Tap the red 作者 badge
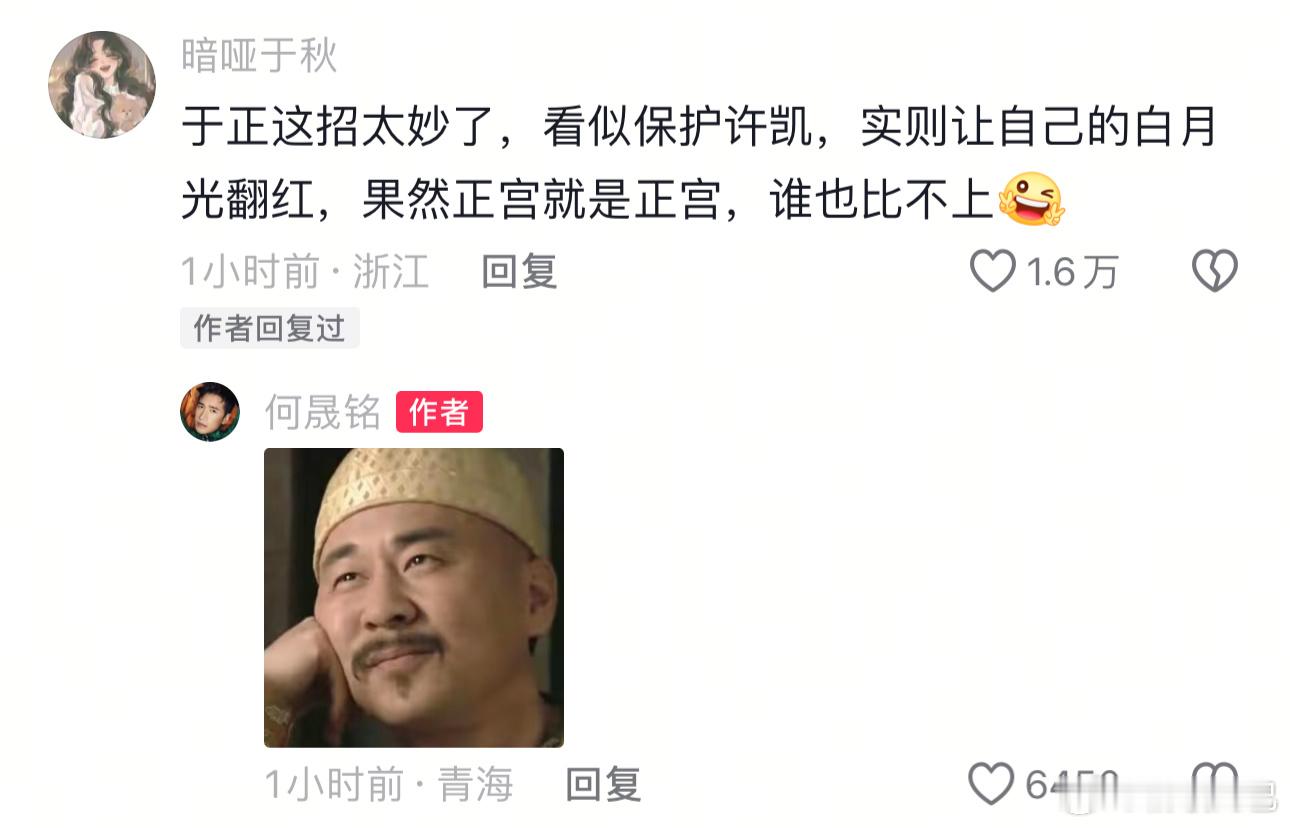This screenshot has width=1290, height=828. click(x=439, y=412)
